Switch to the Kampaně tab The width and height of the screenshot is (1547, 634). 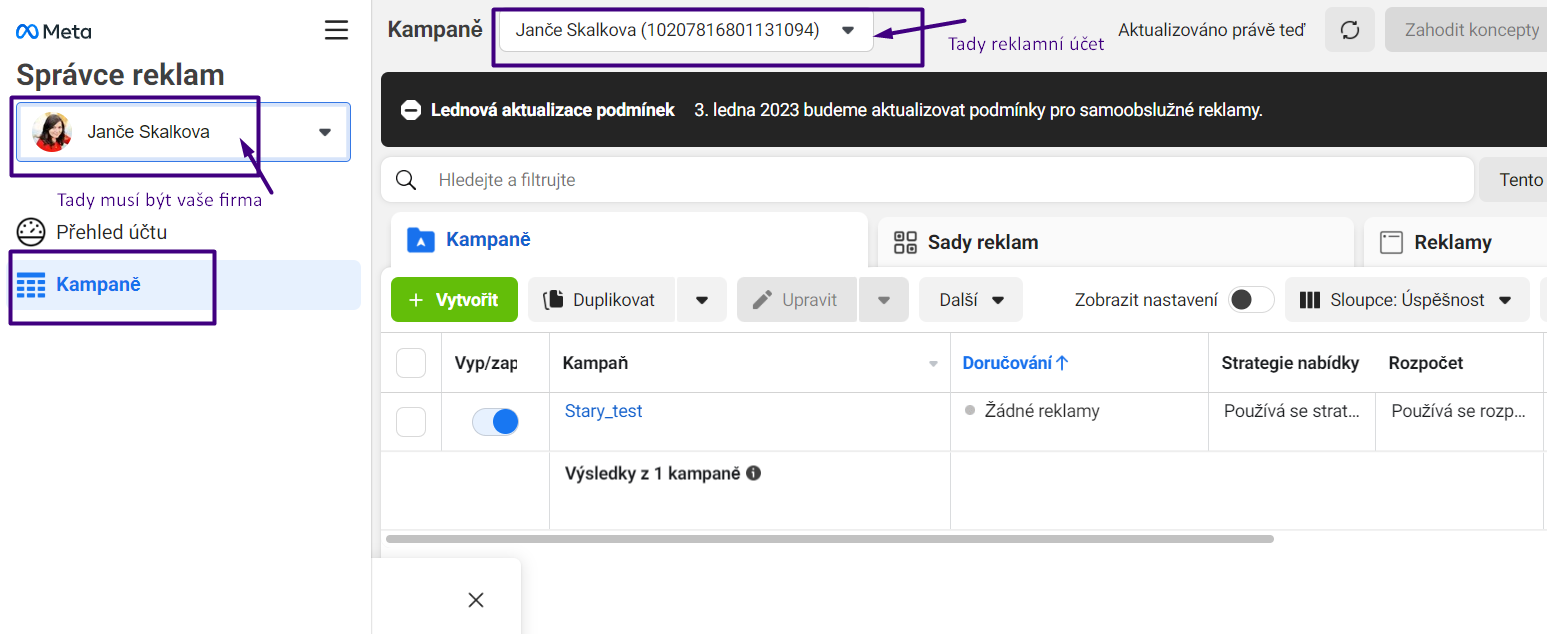(629, 240)
